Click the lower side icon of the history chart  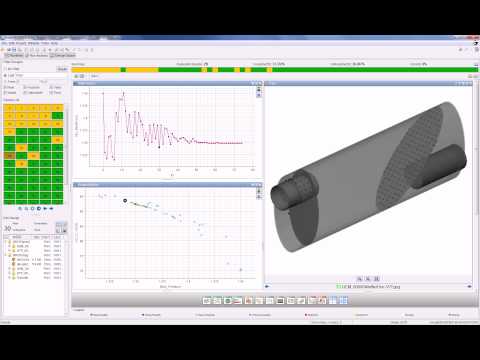(x=259, y=95)
